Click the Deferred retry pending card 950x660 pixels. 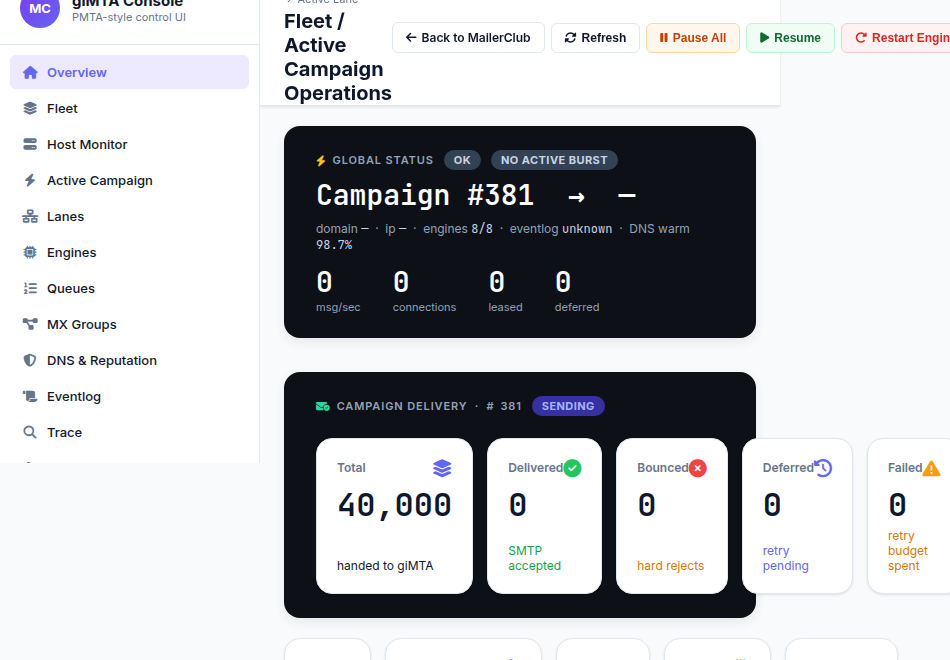(x=797, y=516)
